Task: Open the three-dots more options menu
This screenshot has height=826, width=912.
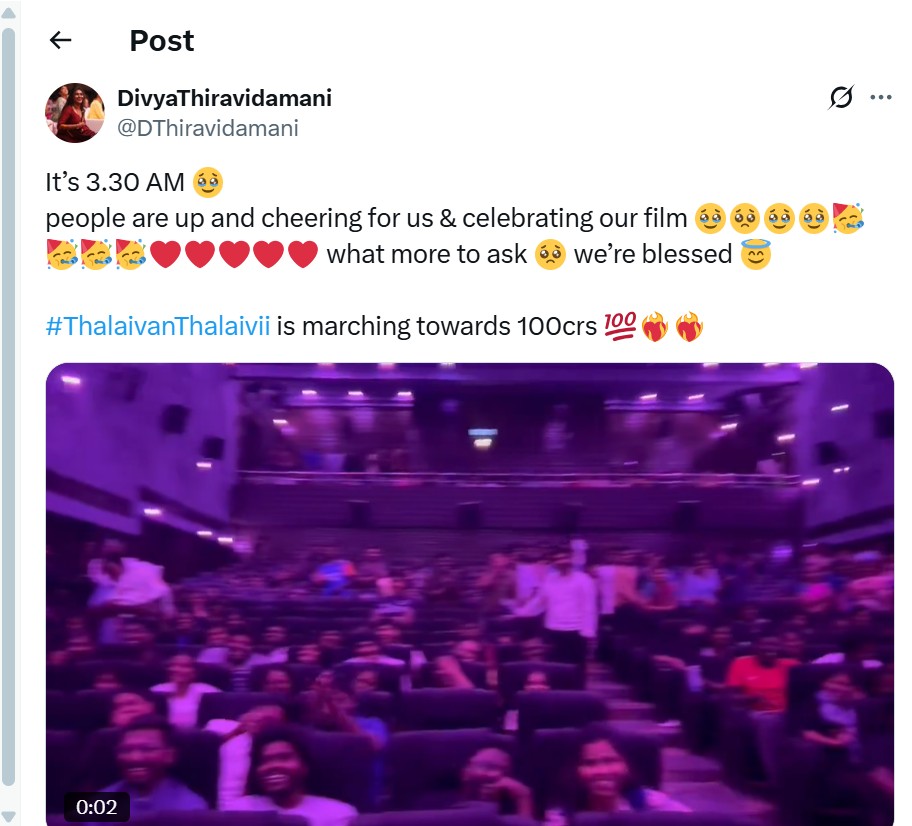Action: (x=881, y=97)
